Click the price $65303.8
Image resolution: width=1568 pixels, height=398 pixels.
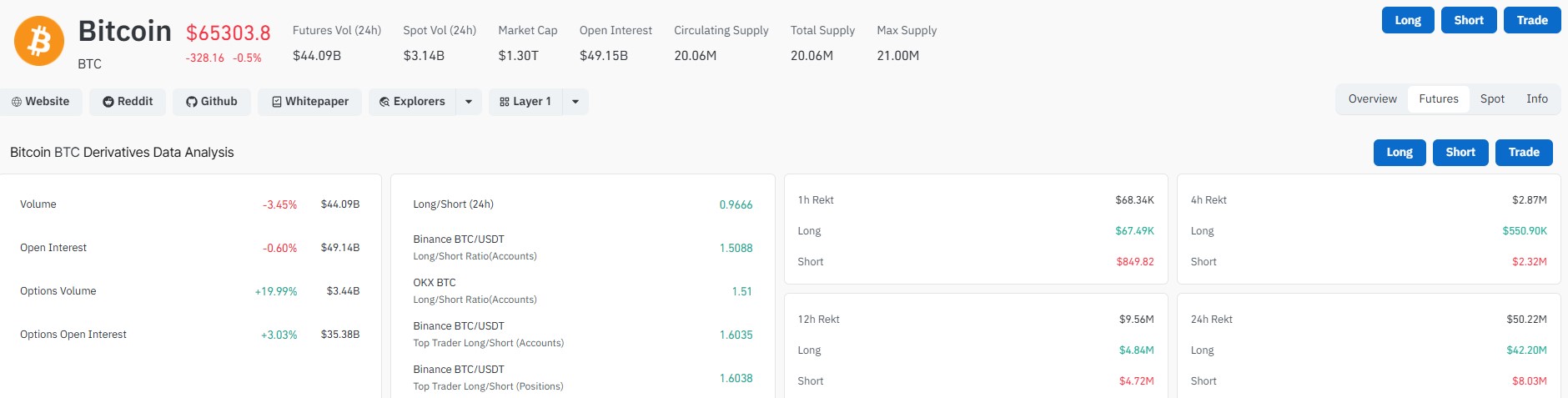[x=228, y=33]
